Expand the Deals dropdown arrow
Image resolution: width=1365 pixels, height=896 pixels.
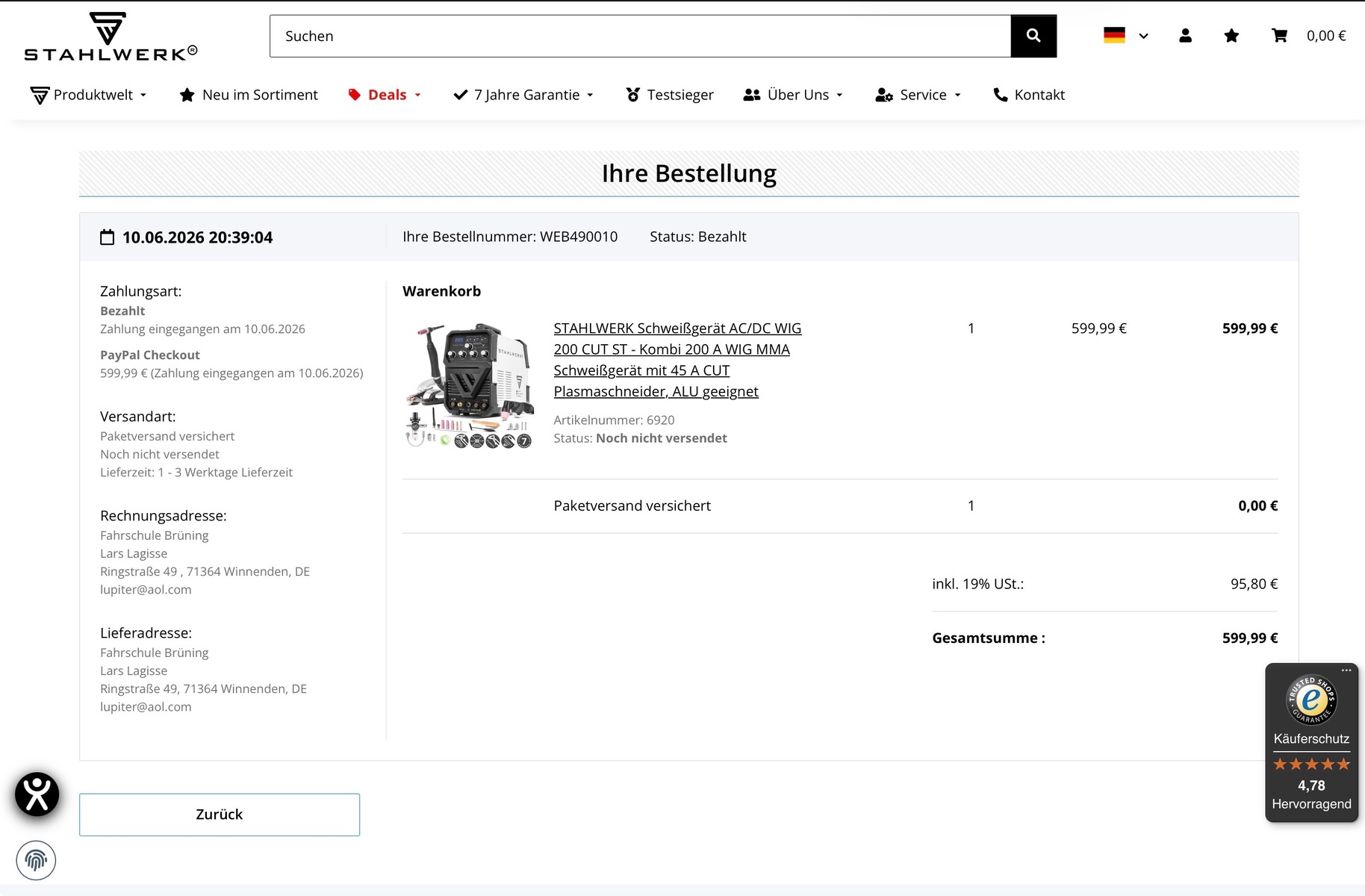click(x=418, y=96)
